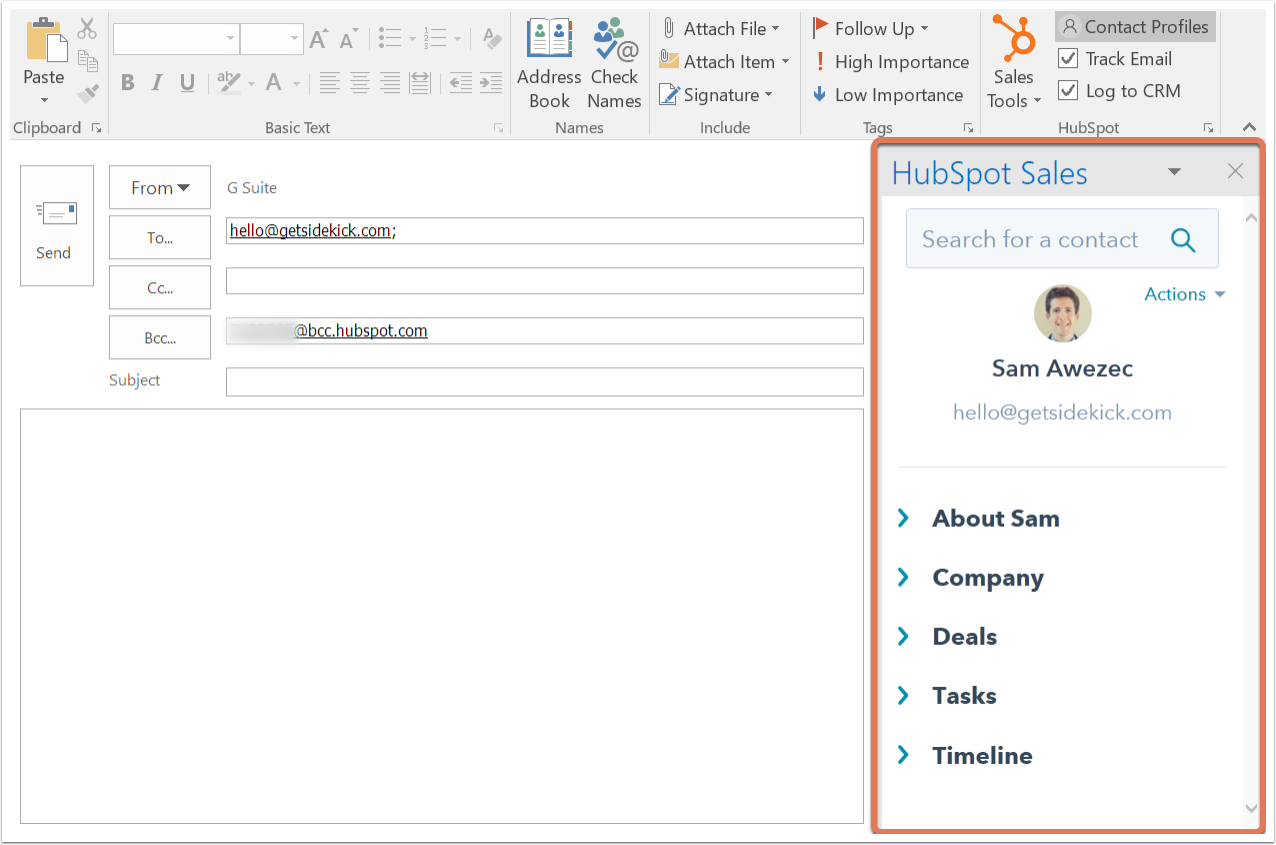This screenshot has height=845, width=1276.
Task: Open bulleted list style dropdown arrow
Action: click(411, 40)
